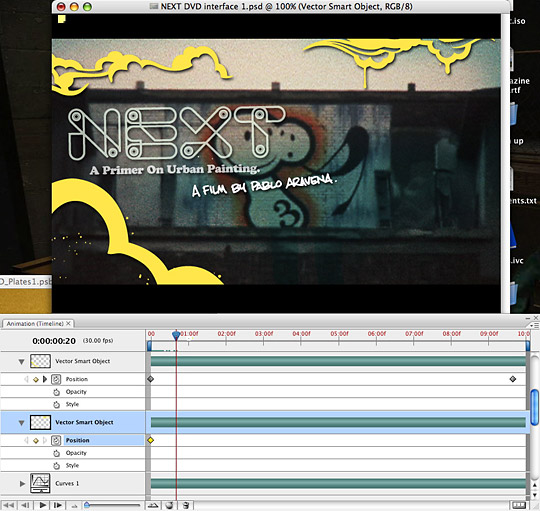This screenshot has height=511, width=540.
Task: Click the timeline zoom out mountain icon
Action: (x=74, y=506)
